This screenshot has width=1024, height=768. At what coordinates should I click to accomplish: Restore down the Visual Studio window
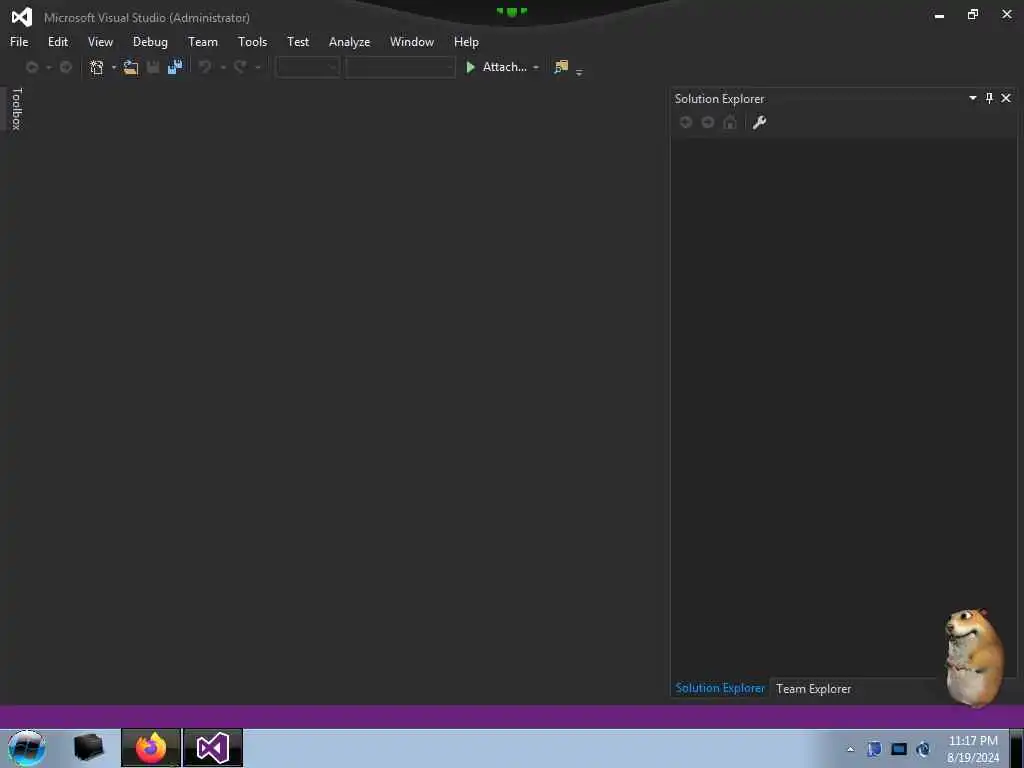(x=973, y=14)
